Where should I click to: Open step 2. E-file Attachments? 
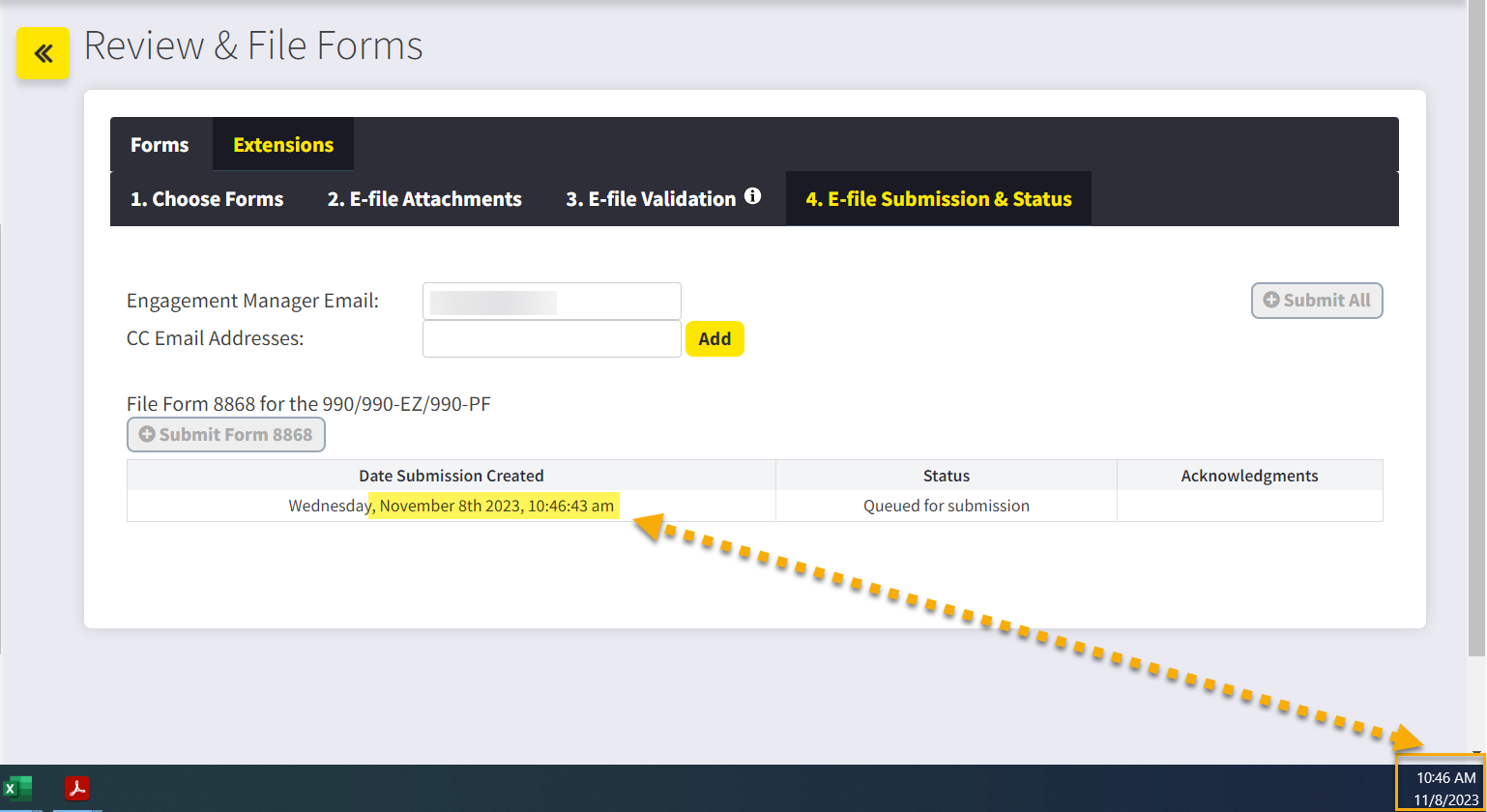click(x=424, y=199)
